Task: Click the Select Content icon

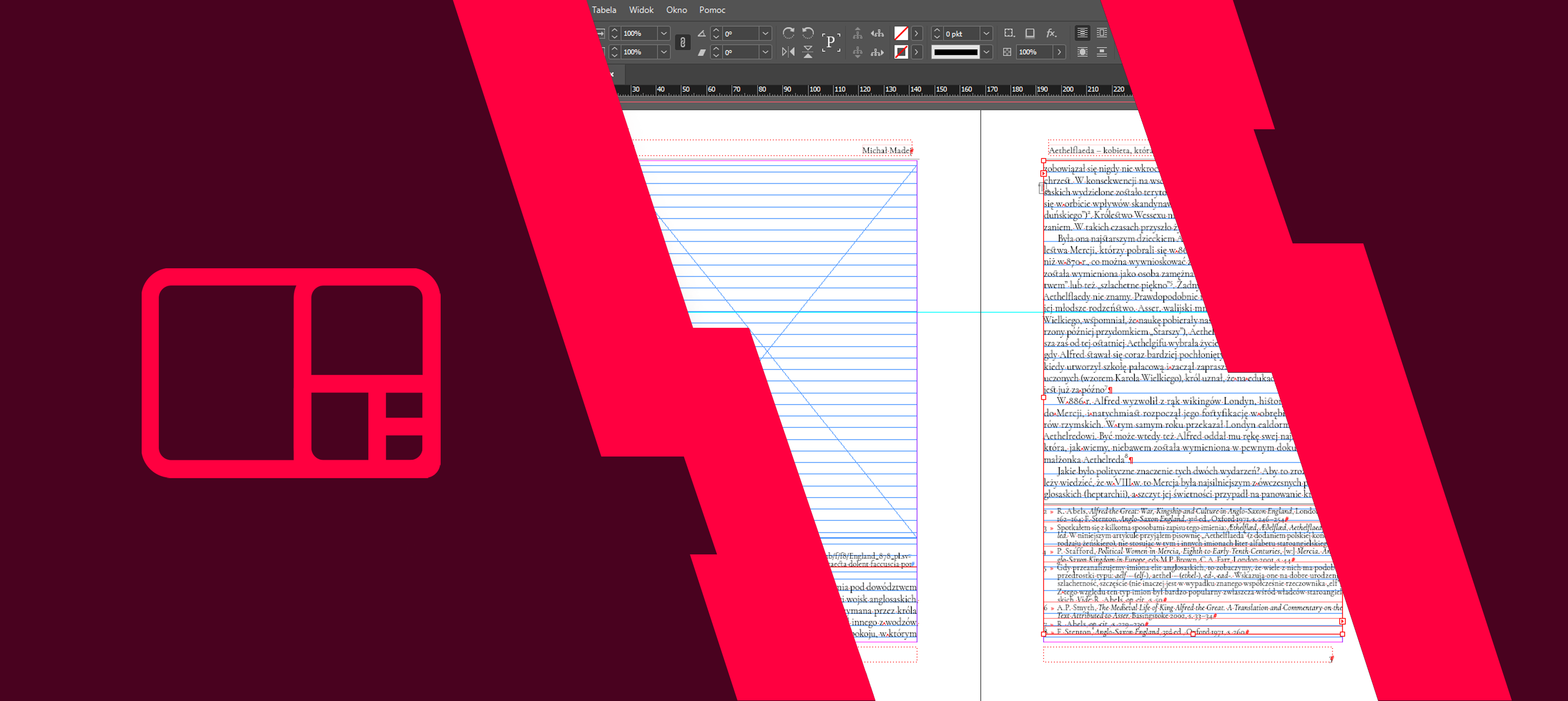Action: [x=858, y=52]
